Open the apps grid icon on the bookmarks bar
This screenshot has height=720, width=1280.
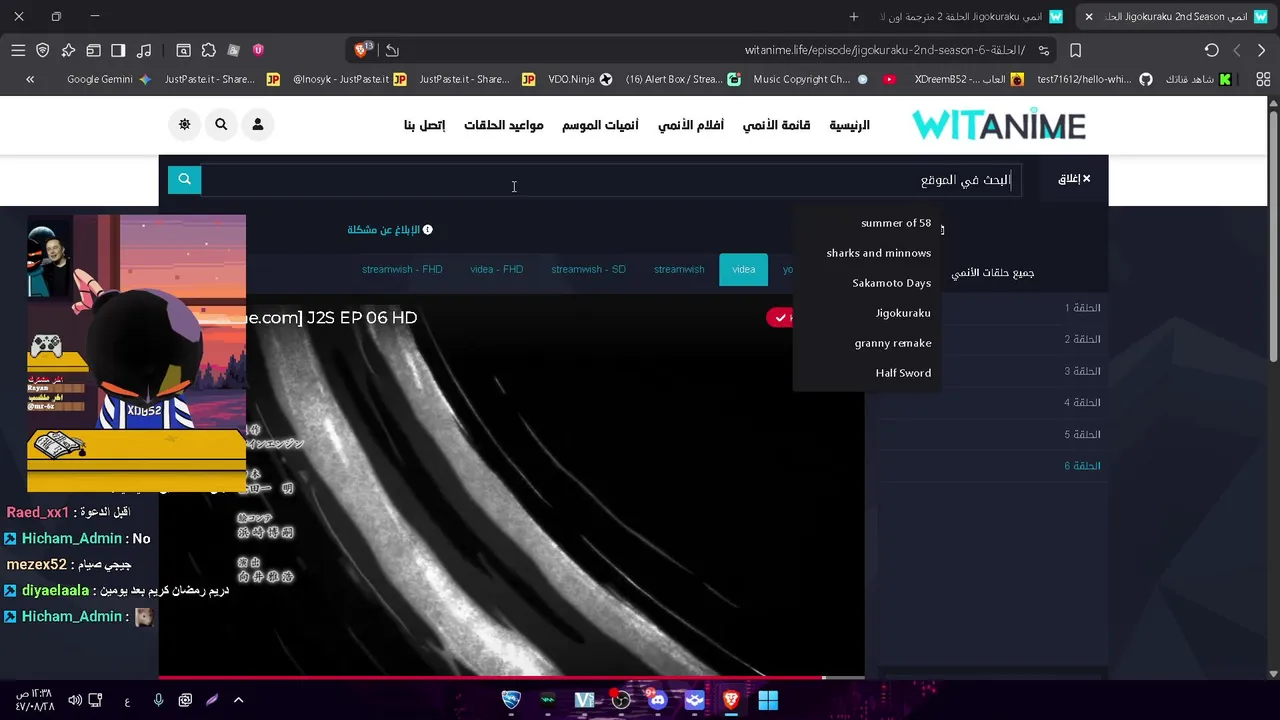pos(1263,79)
